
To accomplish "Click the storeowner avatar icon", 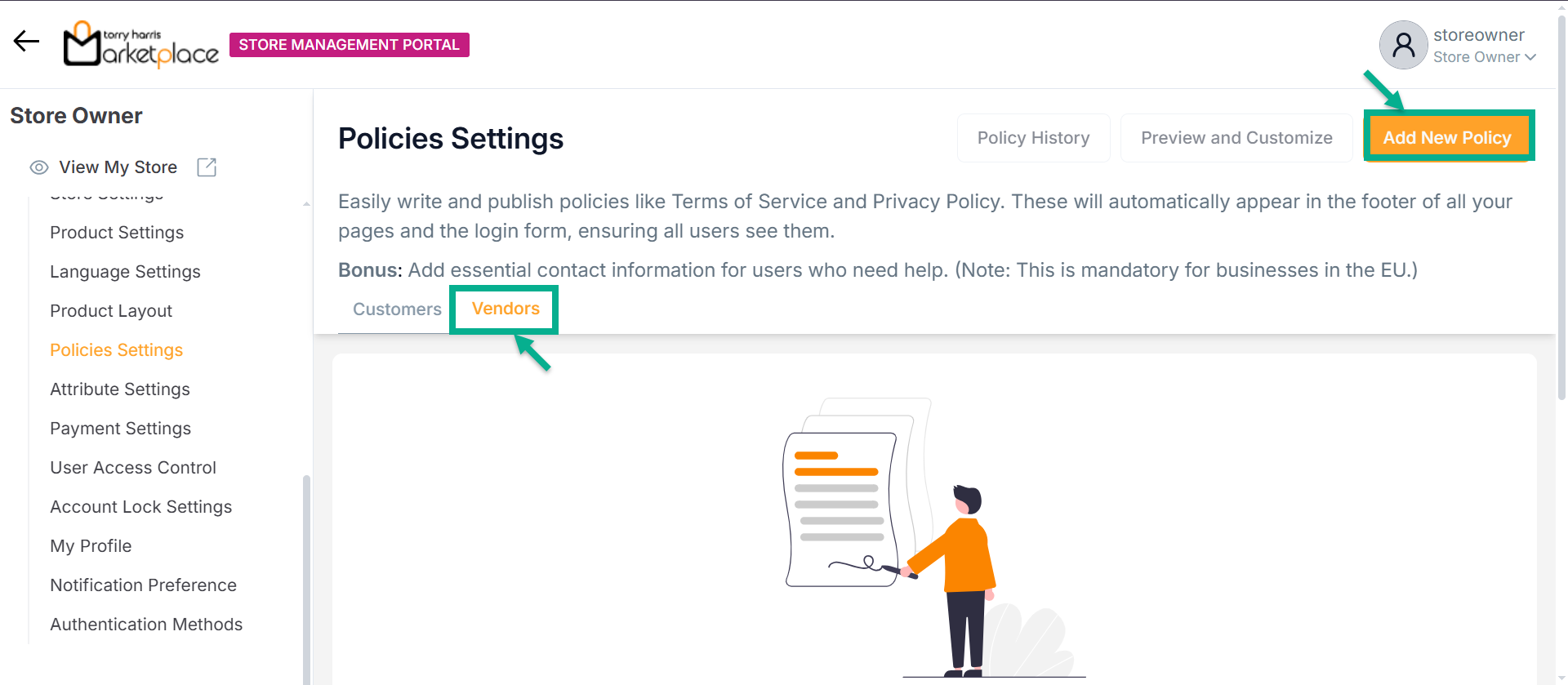I will pos(1403,45).
